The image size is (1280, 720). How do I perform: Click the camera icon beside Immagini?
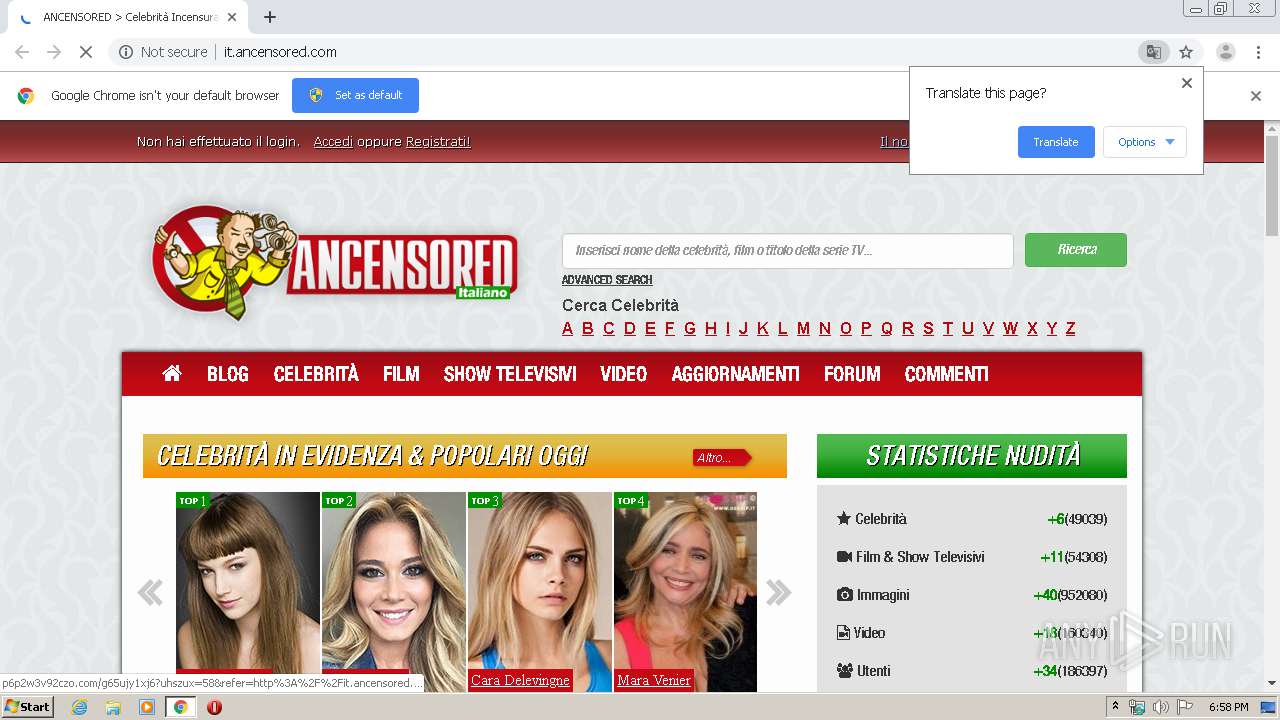point(845,594)
